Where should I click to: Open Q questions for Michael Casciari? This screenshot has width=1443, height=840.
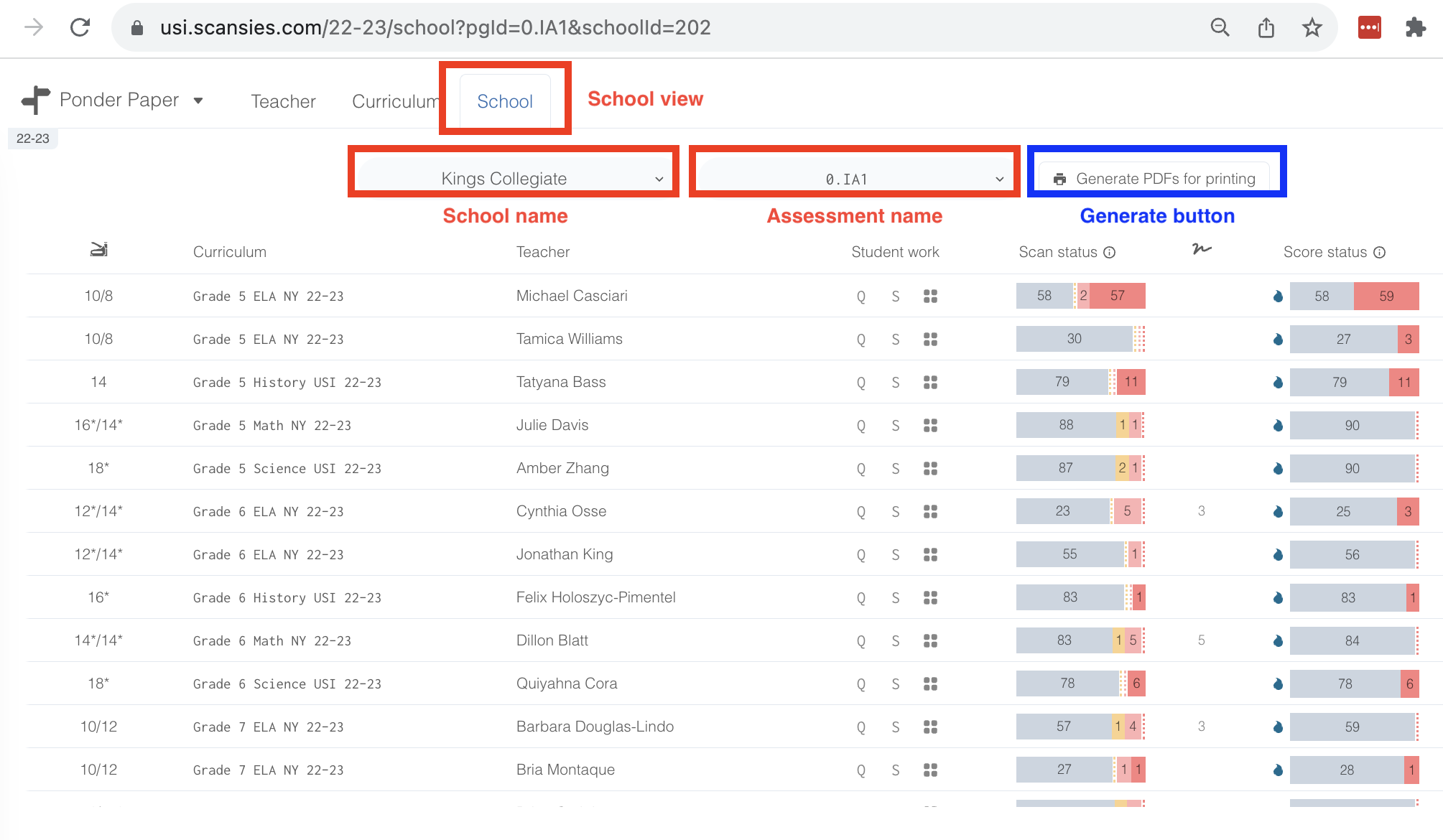point(860,297)
